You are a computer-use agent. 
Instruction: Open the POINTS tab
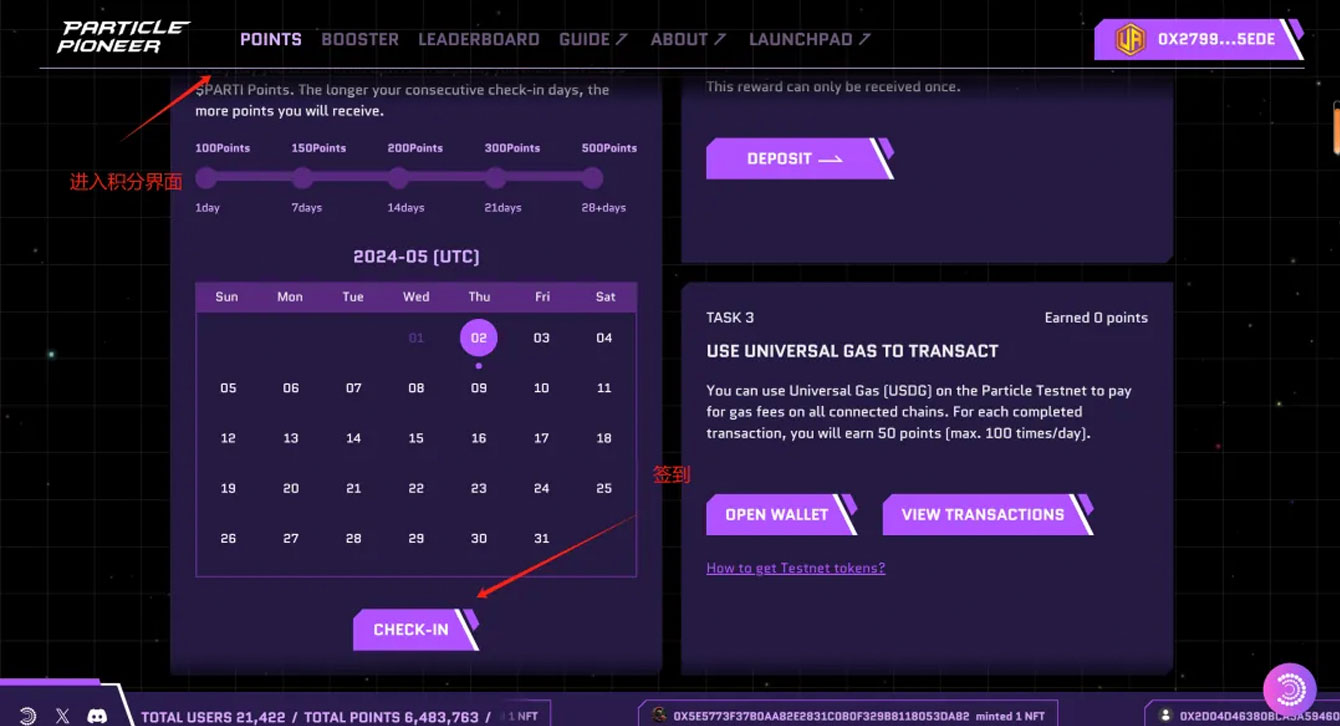pos(271,39)
